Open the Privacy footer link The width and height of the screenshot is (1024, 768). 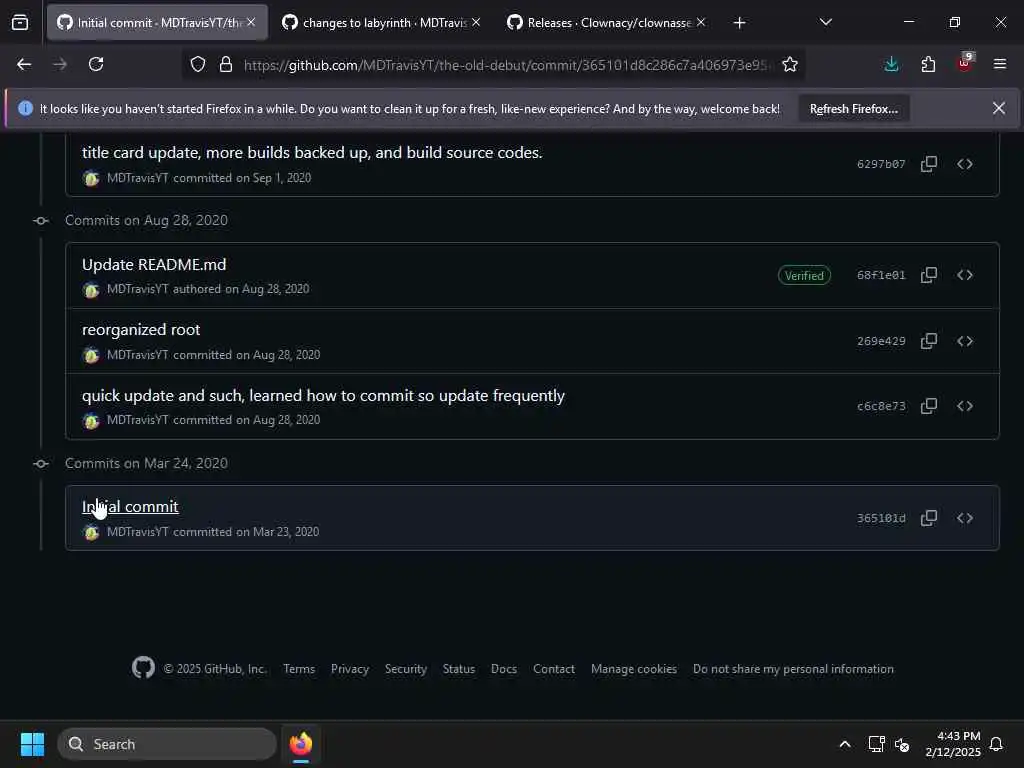point(349,669)
